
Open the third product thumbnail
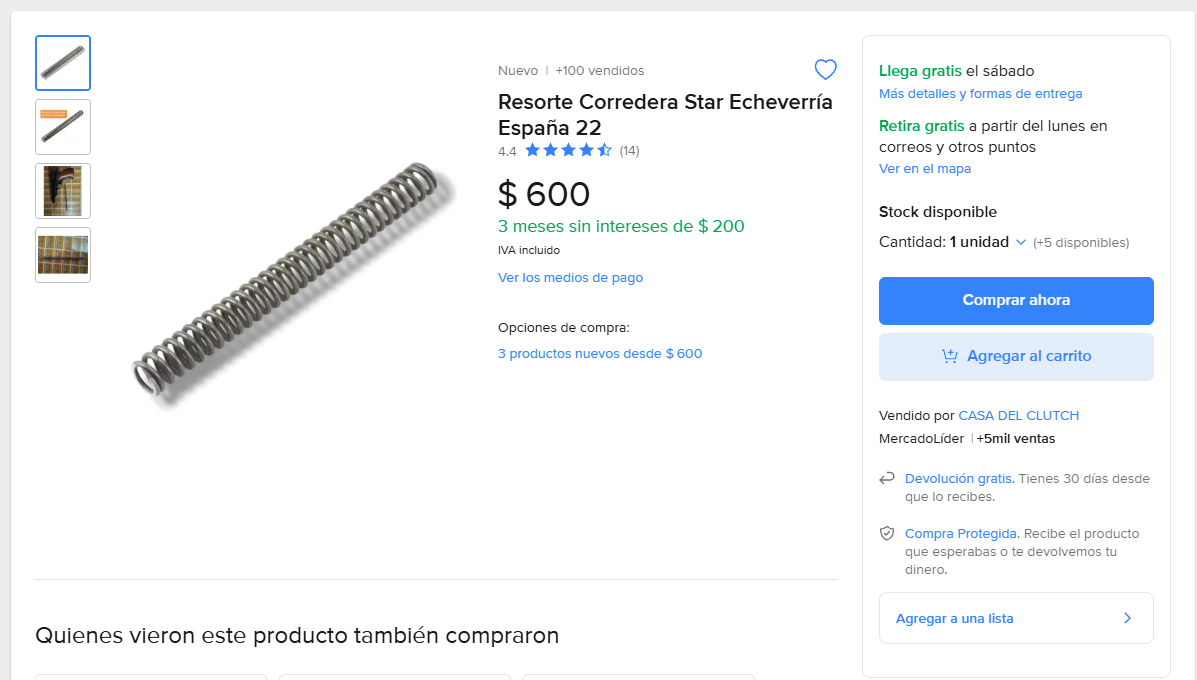coord(63,191)
